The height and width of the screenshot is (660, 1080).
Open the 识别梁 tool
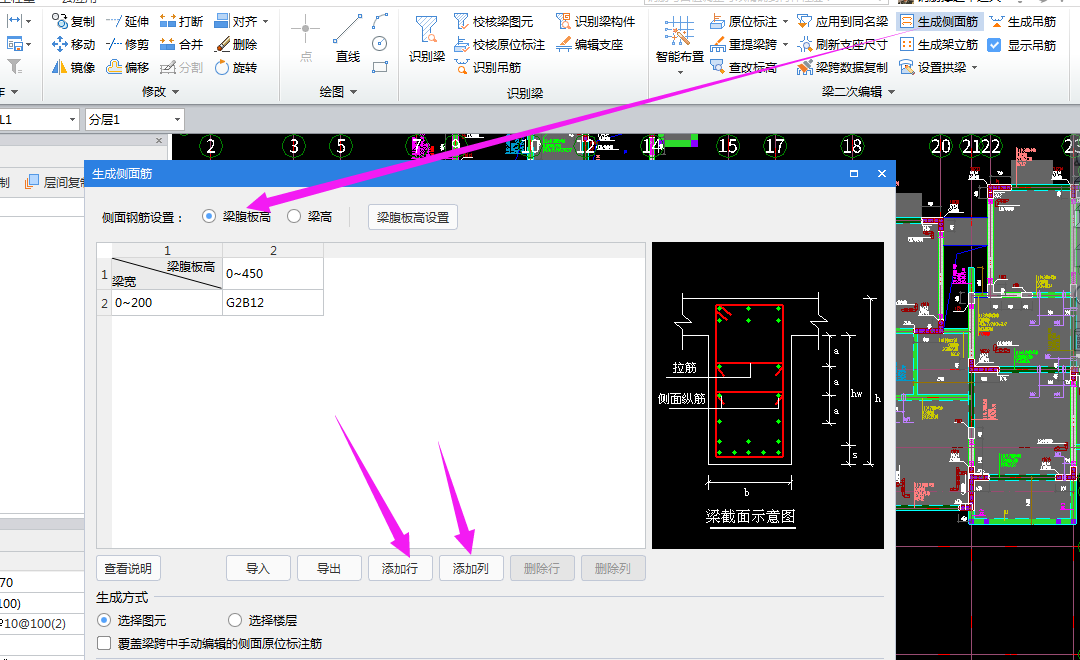coord(427,39)
